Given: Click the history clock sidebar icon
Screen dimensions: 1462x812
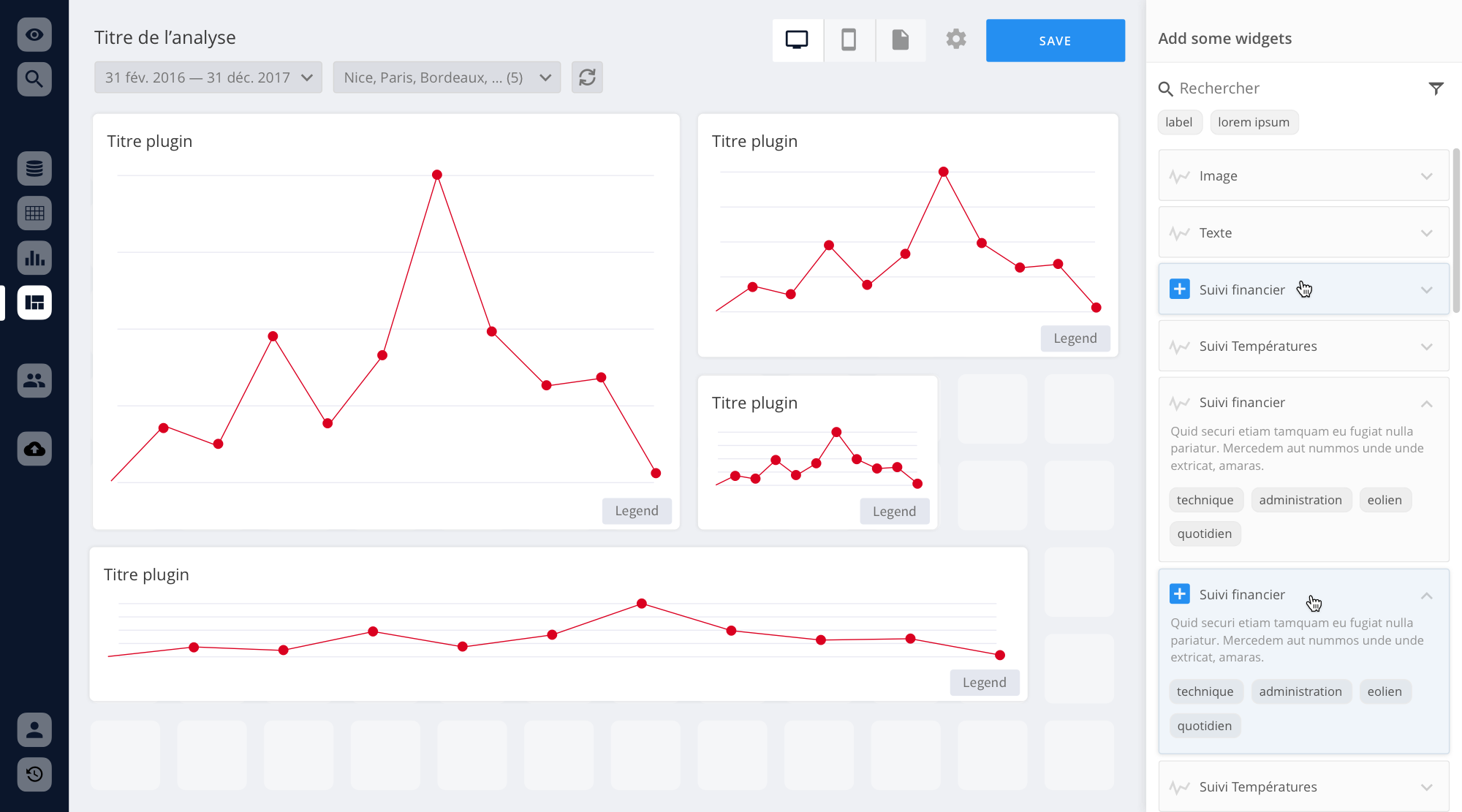Looking at the screenshot, I should tap(34, 774).
